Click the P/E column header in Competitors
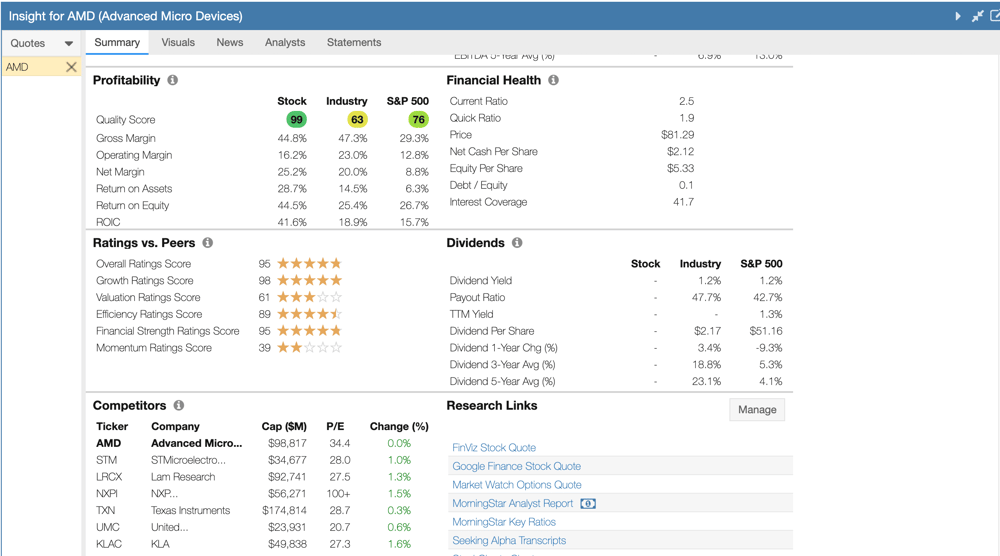The height and width of the screenshot is (556, 1000). [x=335, y=427]
